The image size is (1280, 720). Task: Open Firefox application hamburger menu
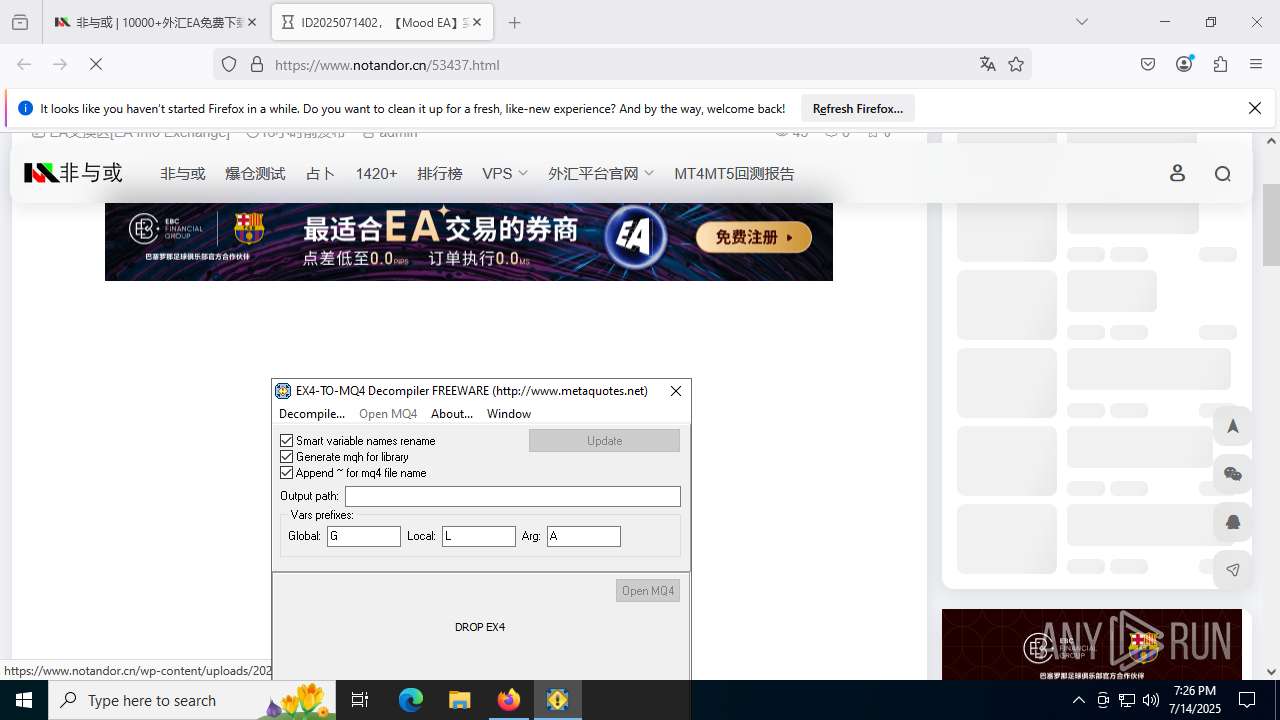click(1256, 64)
